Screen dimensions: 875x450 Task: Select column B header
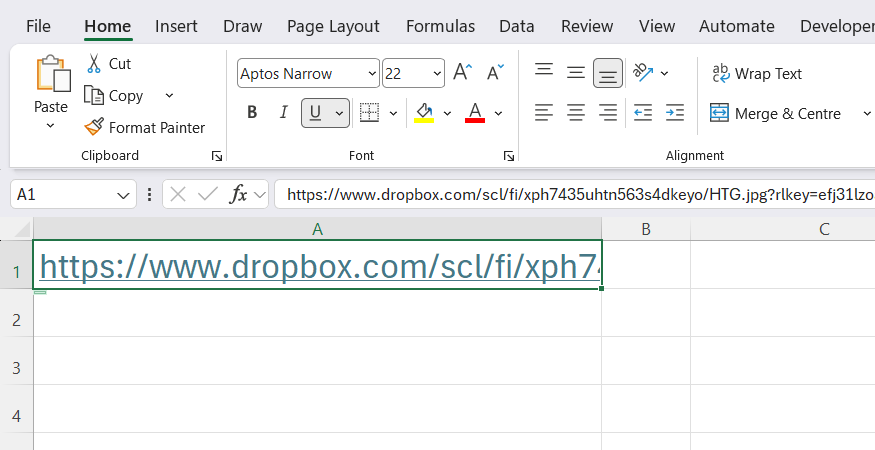pos(646,229)
